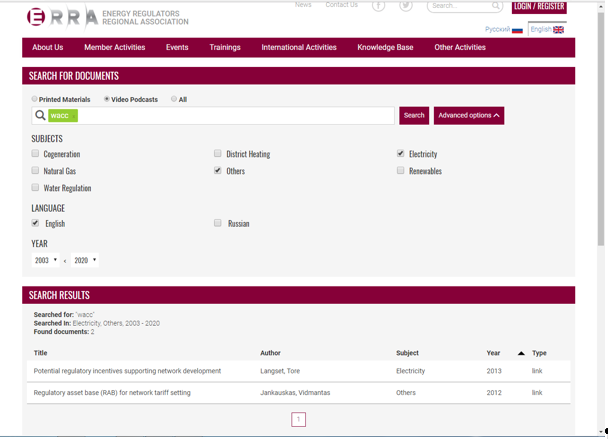608x441 pixels.
Task: Check the Russian language checkbox
Action: [218, 223]
